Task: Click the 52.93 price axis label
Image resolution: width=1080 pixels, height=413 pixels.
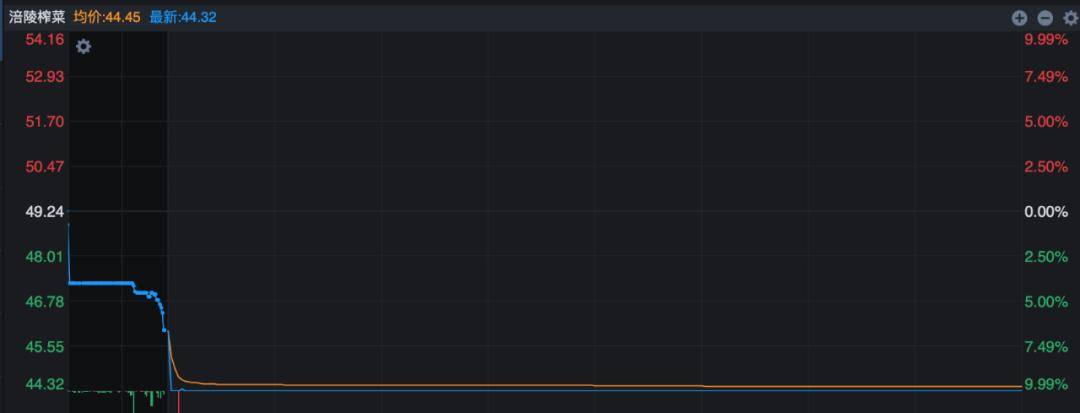Action: (45, 76)
